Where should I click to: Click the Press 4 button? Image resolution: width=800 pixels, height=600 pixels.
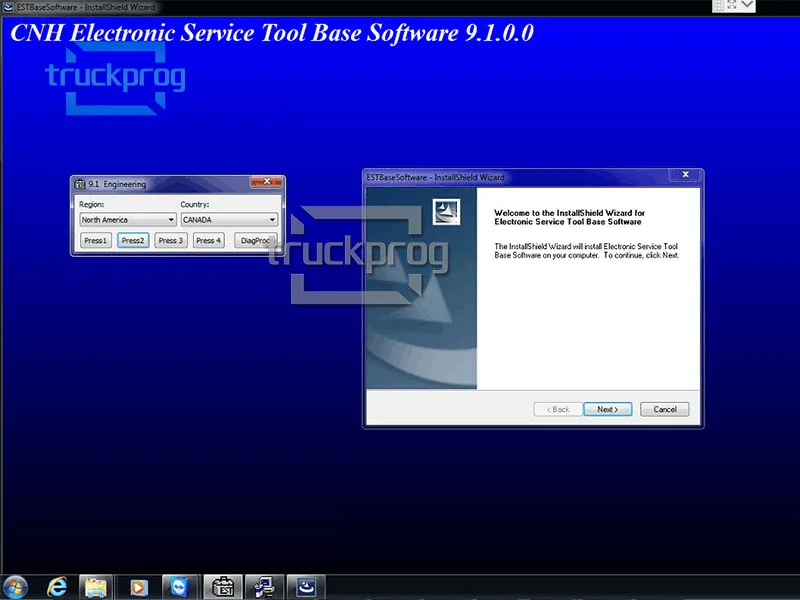point(209,240)
